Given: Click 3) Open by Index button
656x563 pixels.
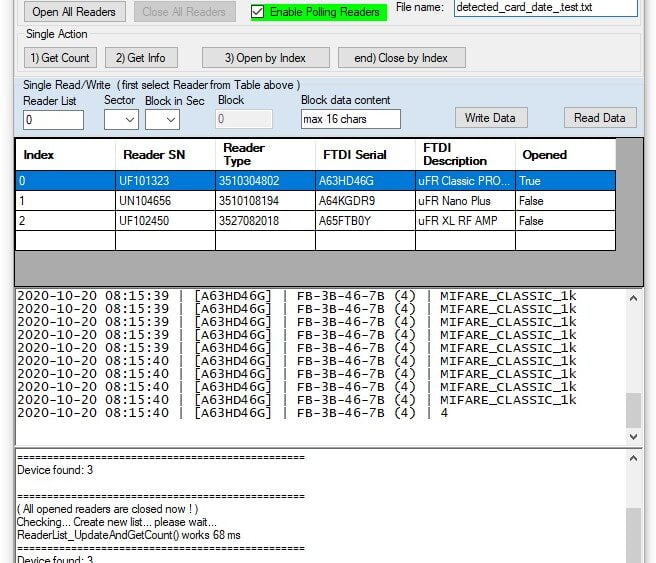Looking at the screenshot, I should click(265, 57).
